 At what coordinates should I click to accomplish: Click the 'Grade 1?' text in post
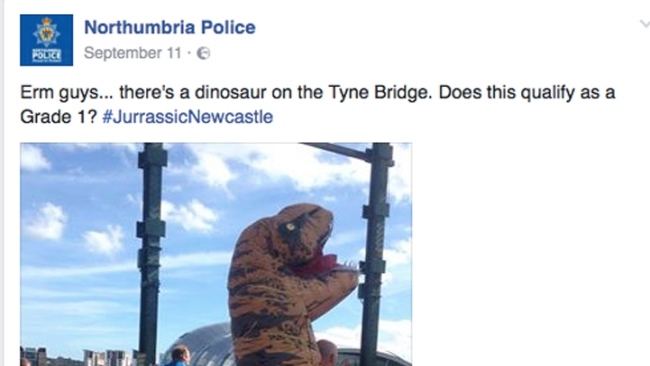click(58, 117)
